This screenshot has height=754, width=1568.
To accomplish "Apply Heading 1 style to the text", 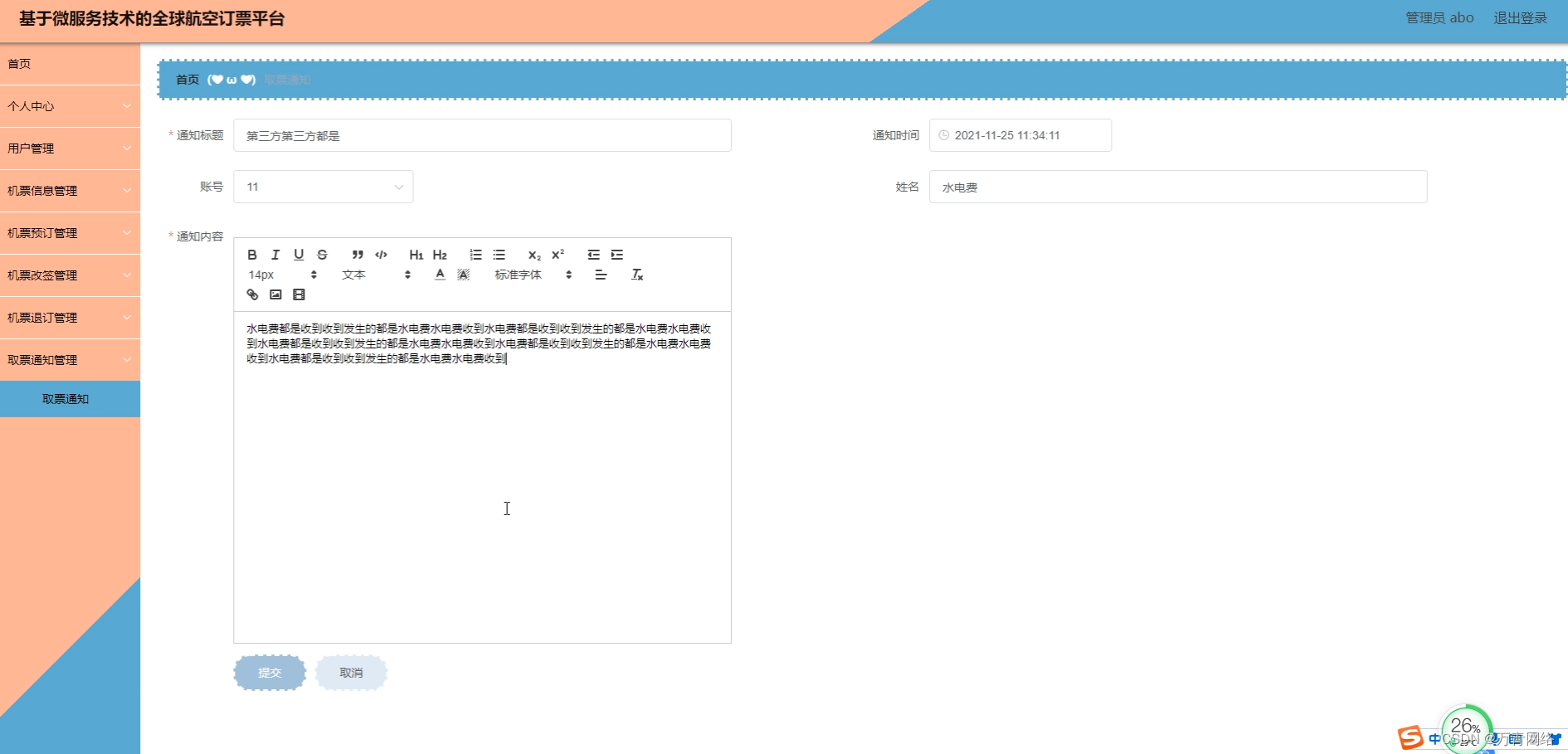I will point(416,255).
